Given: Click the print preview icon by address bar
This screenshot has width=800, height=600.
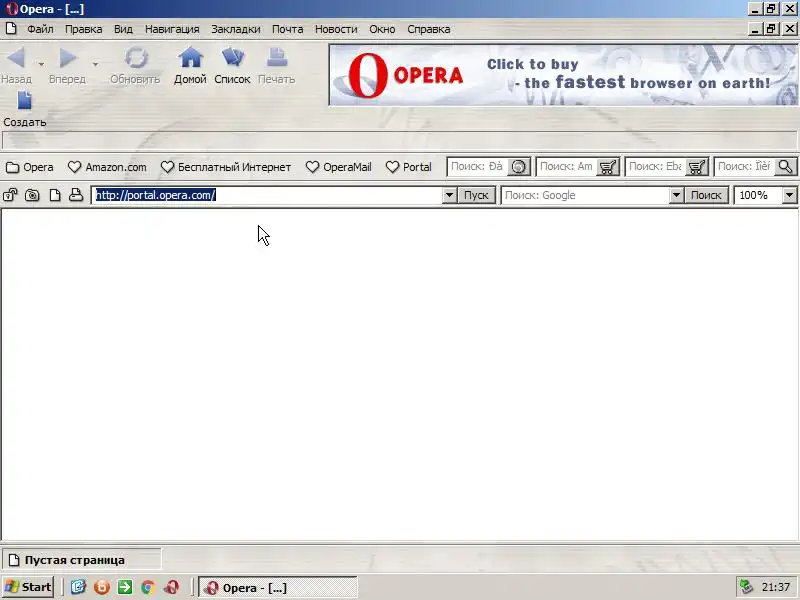Looking at the screenshot, I should click(x=76, y=195).
